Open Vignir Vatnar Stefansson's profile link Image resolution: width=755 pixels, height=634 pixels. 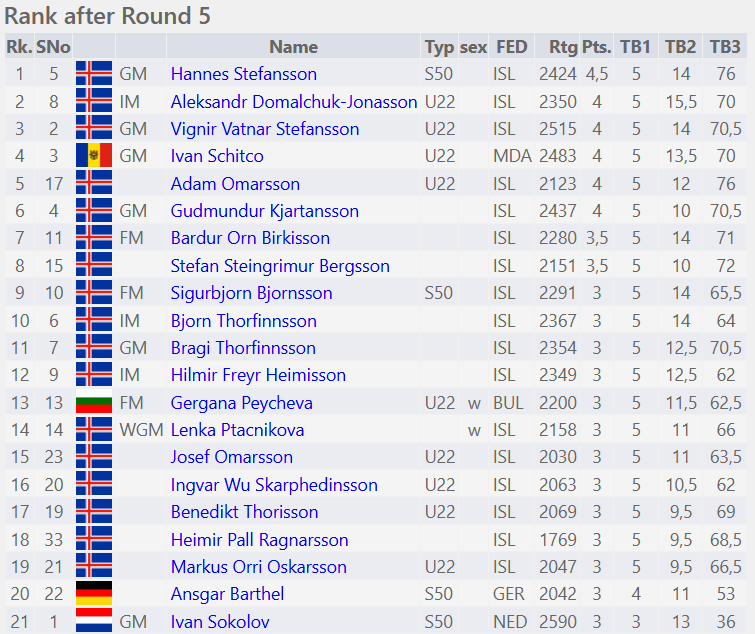(x=264, y=129)
